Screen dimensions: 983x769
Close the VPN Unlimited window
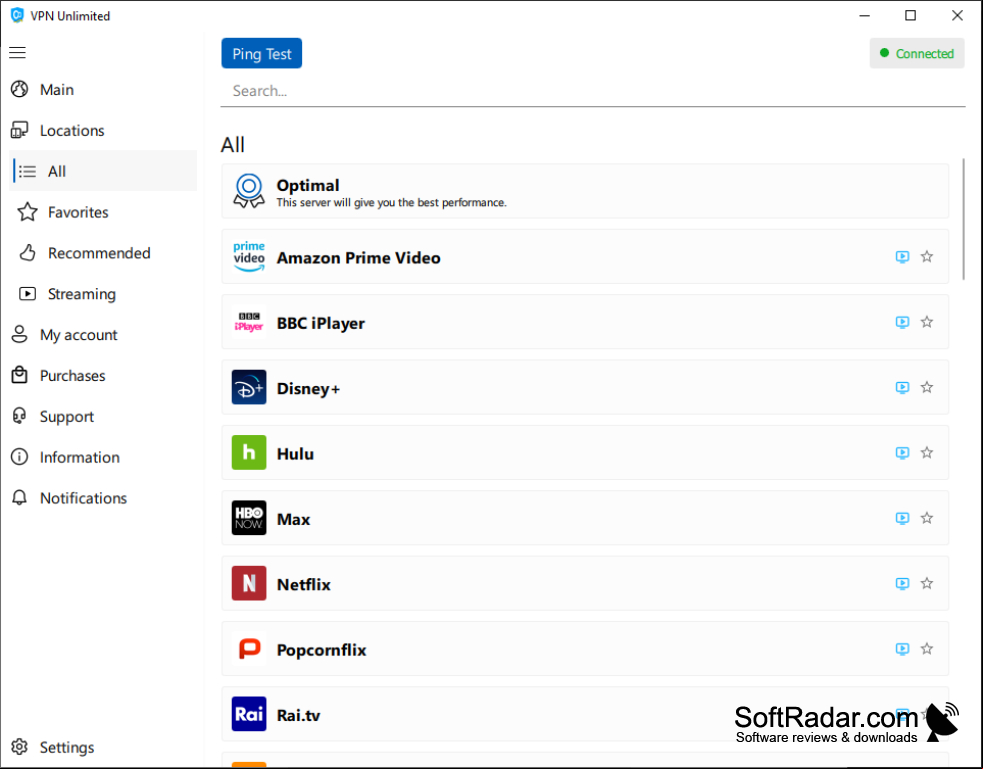tap(957, 16)
